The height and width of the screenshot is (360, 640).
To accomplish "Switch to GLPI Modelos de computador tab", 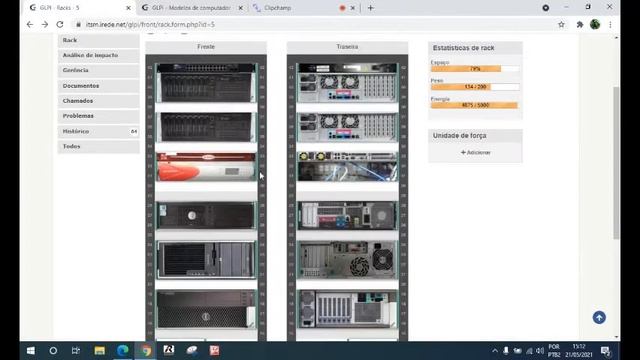I will coord(191,8).
